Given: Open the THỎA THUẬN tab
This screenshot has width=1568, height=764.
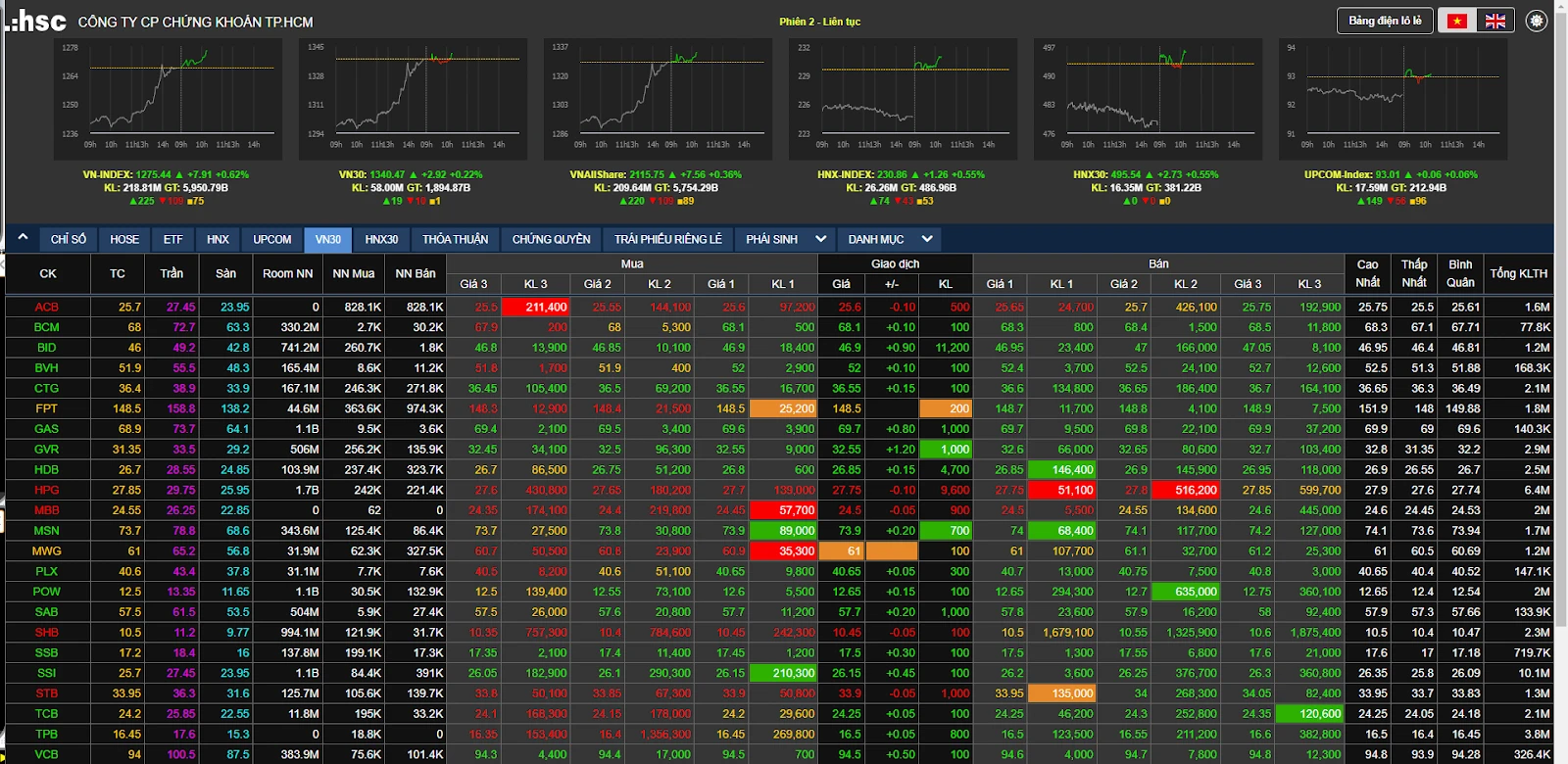Looking at the screenshot, I should point(455,239).
